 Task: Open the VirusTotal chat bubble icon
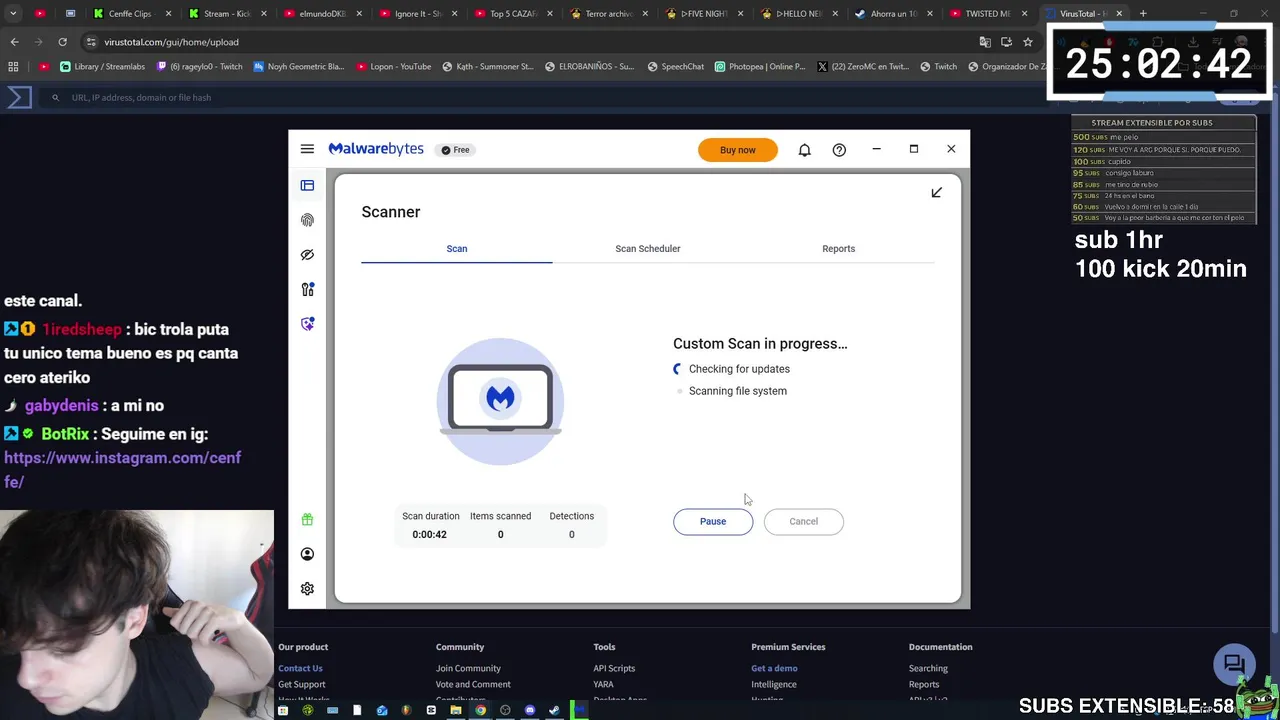[x=1234, y=664]
